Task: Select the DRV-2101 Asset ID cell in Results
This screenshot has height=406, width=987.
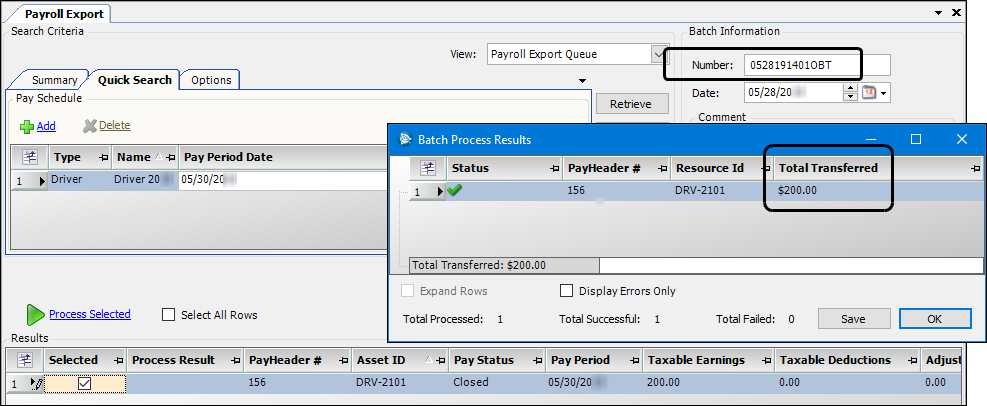Action: point(400,382)
